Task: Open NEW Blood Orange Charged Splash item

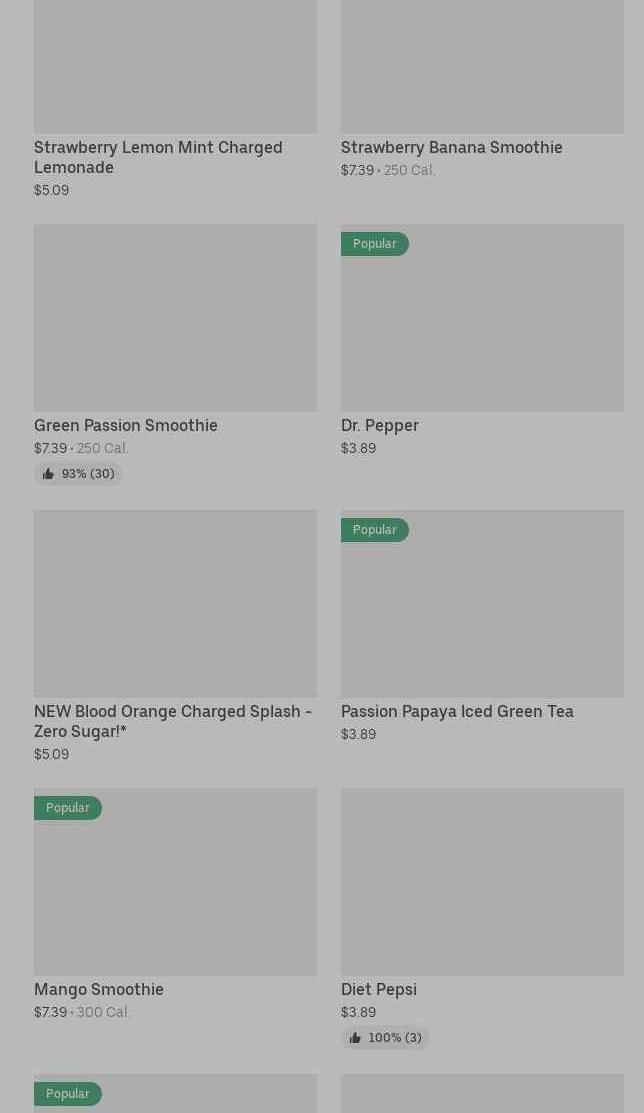Action: click(173, 721)
